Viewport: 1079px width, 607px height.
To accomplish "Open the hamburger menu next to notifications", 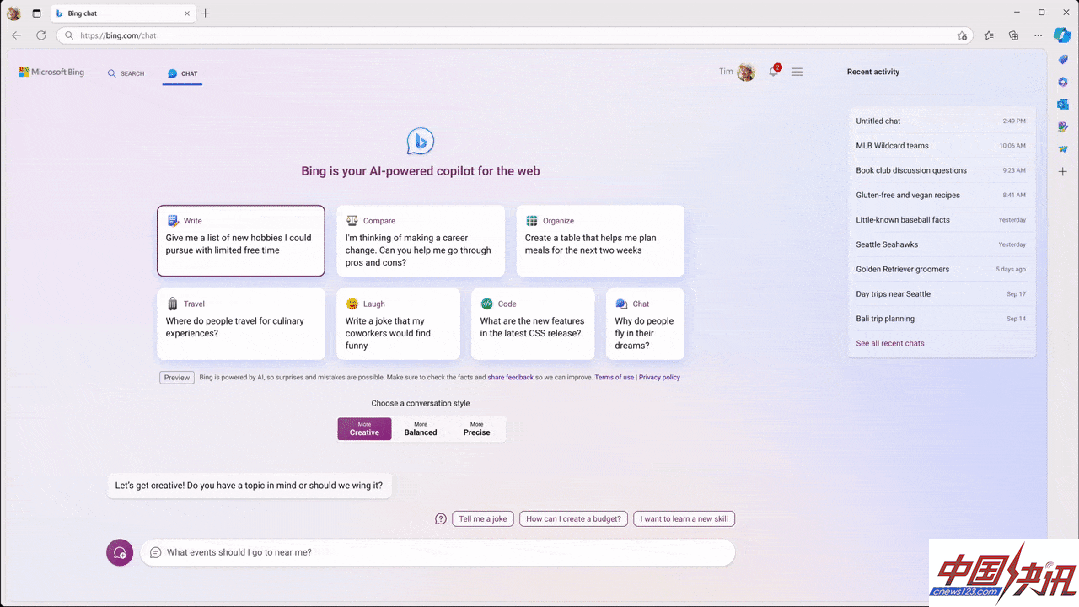I will point(797,72).
